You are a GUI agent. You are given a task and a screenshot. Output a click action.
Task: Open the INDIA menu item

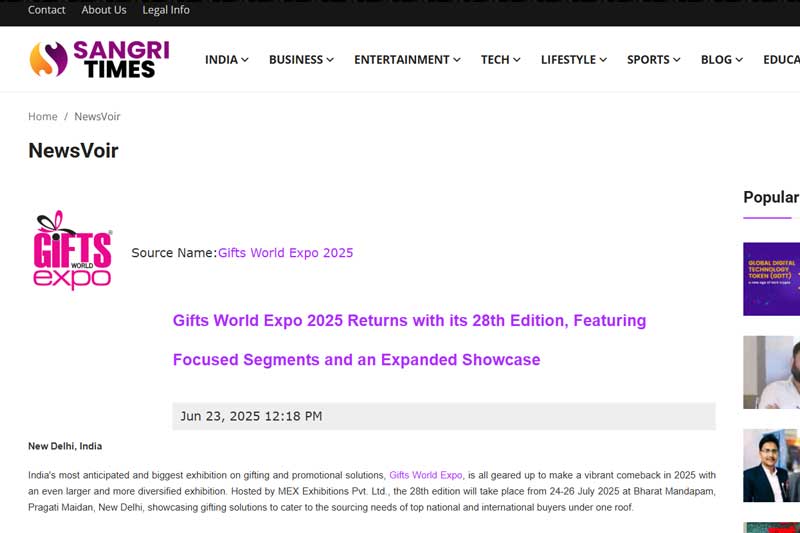(221, 60)
